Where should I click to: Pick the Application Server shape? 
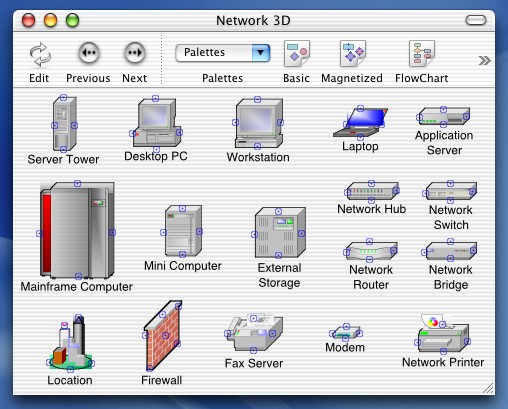point(444,116)
